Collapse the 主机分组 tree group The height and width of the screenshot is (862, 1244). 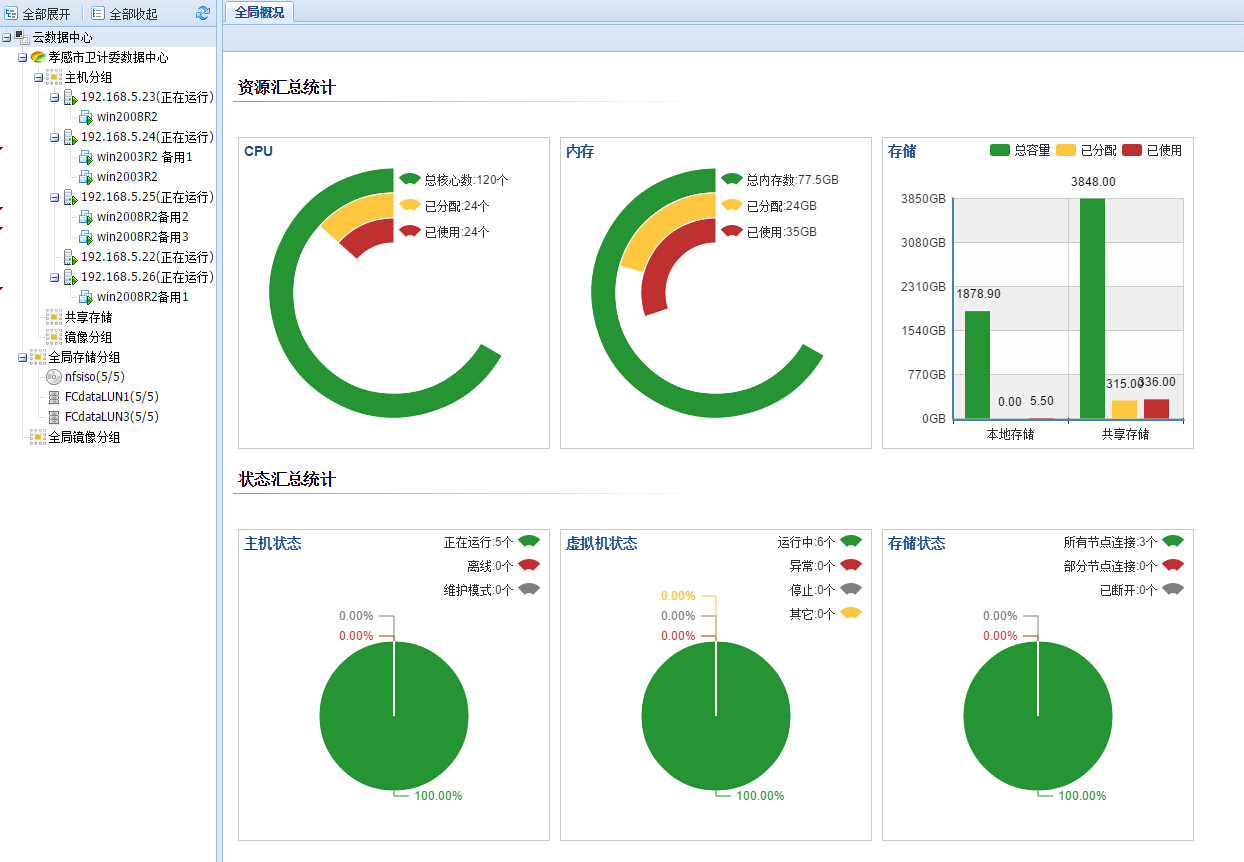(x=39, y=77)
